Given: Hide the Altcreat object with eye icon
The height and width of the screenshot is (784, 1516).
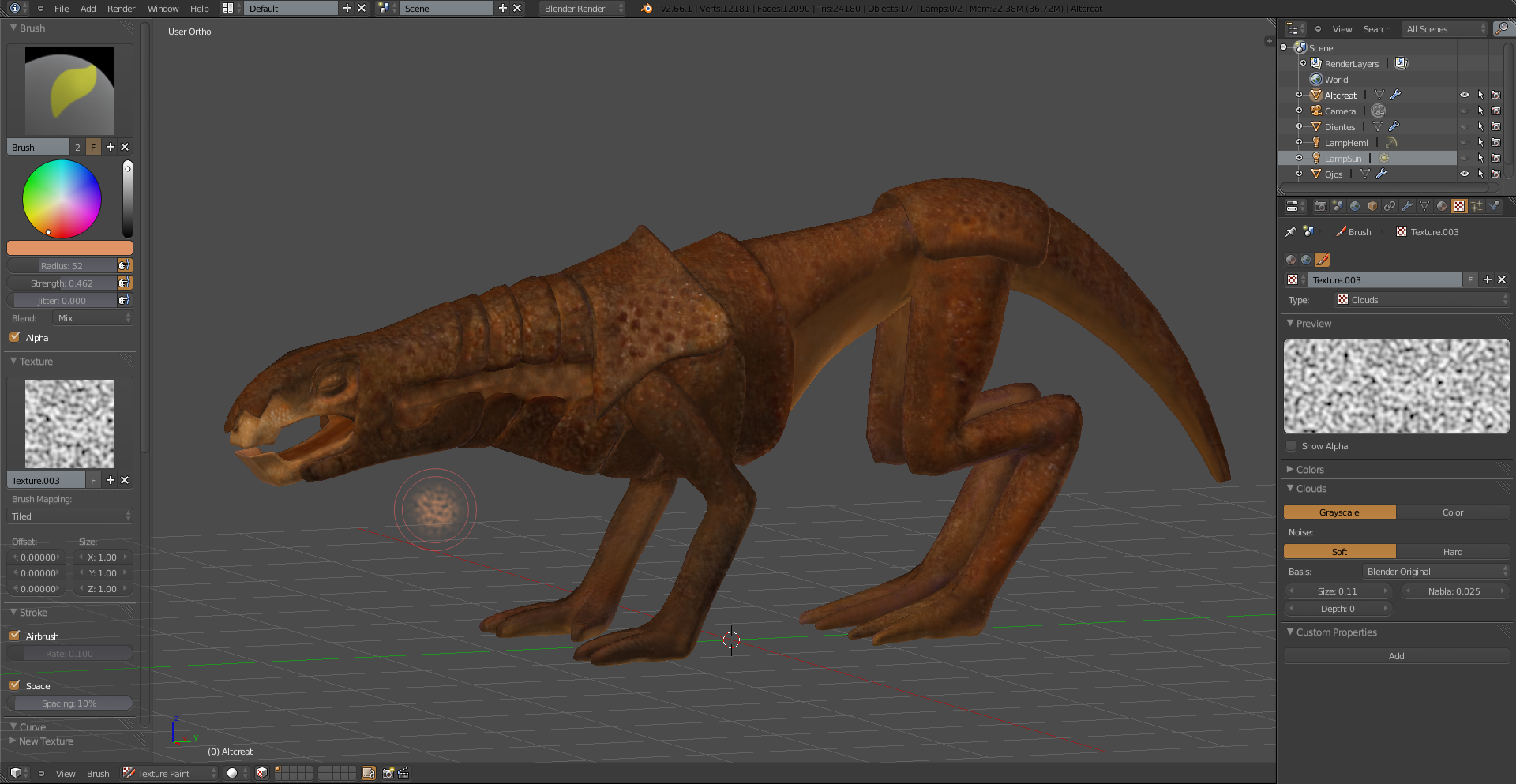Looking at the screenshot, I should pyautogui.click(x=1464, y=95).
